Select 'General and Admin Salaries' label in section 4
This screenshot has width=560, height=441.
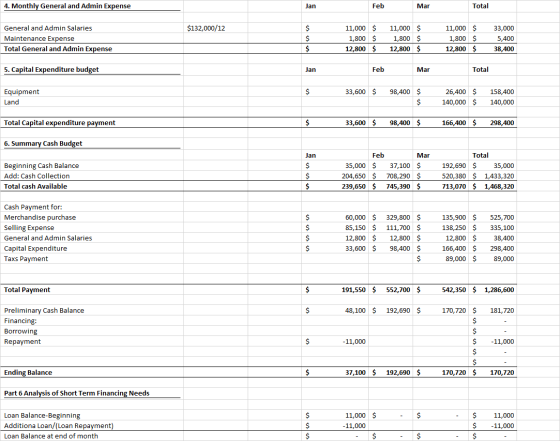(x=48, y=28)
